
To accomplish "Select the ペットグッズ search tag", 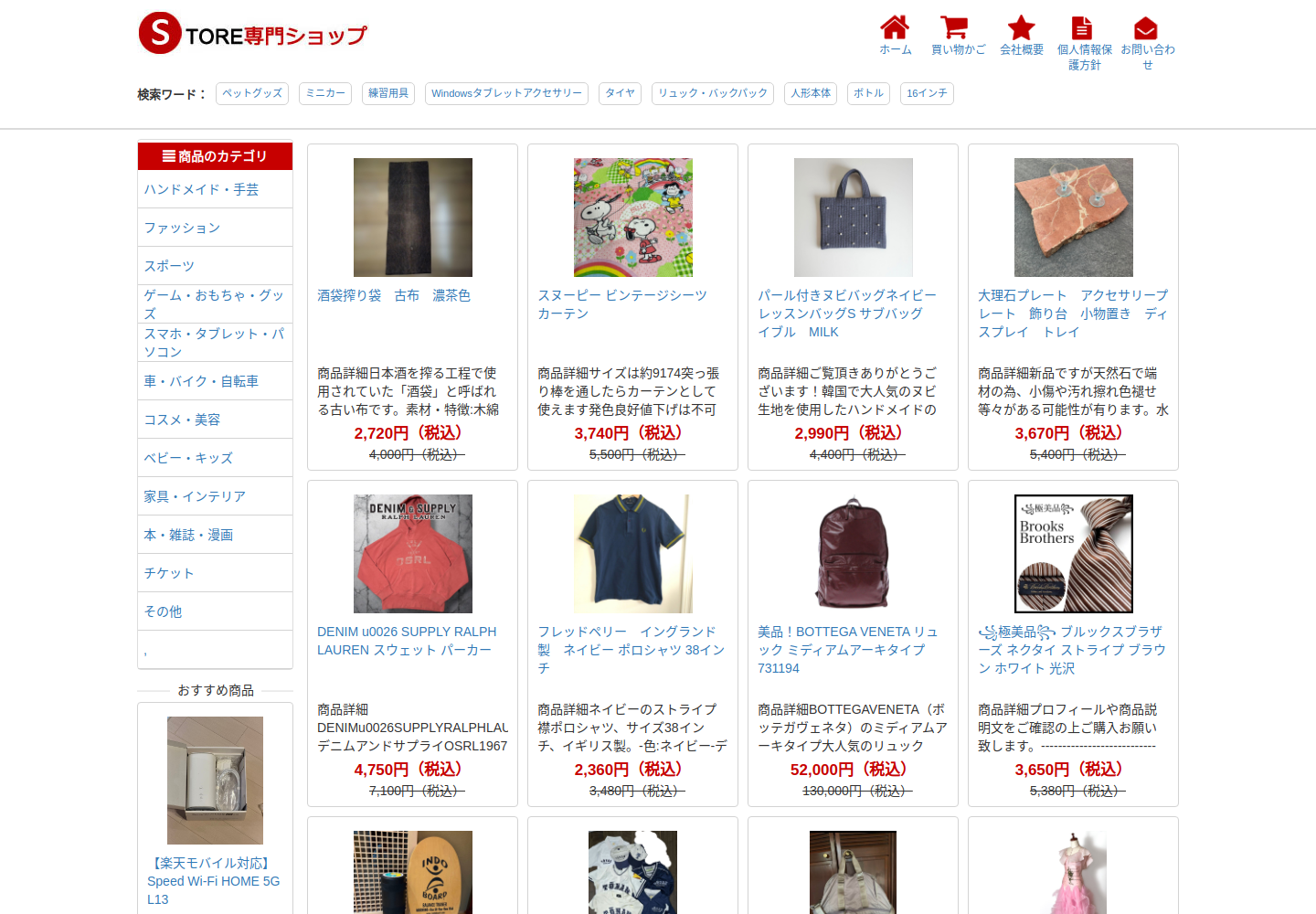I will [x=252, y=93].
